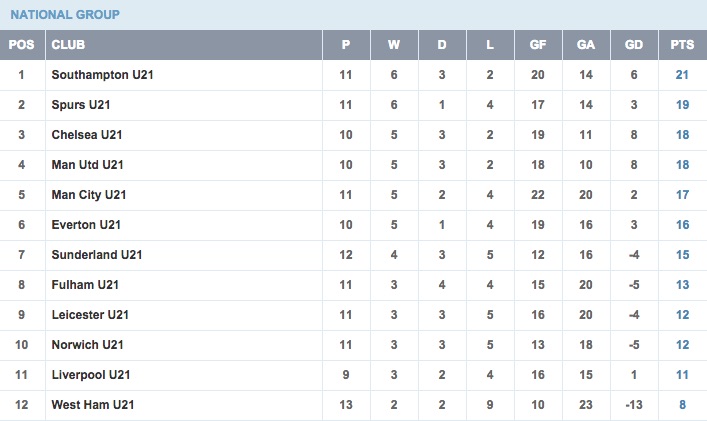This screenshot has width=707, height=421.
Task: Click Leicester U21 club name
Action: [90, 315]
